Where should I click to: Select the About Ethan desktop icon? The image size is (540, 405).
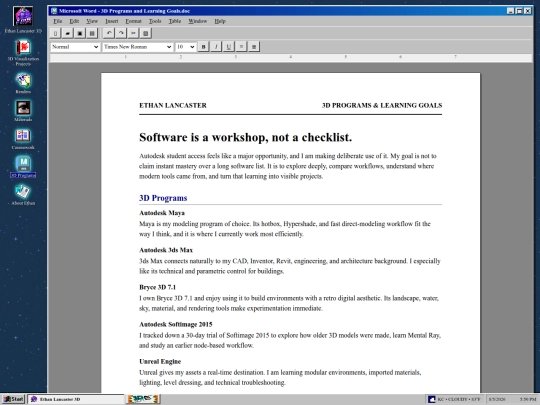23,195
